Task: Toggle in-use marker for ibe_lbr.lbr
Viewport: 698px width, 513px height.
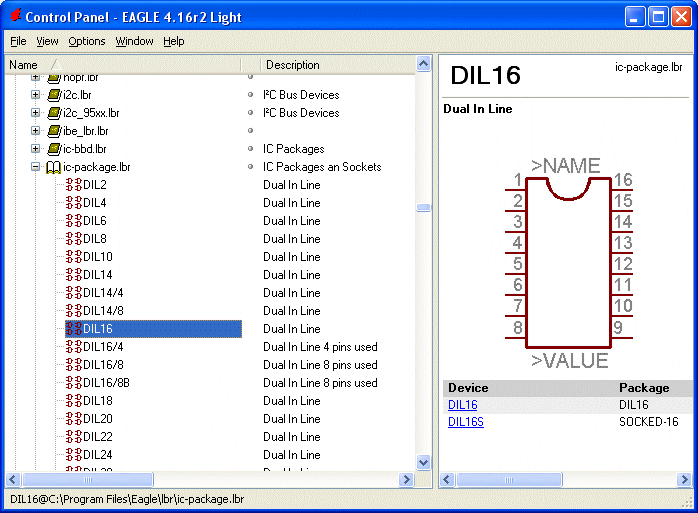Action: (250, 130)
